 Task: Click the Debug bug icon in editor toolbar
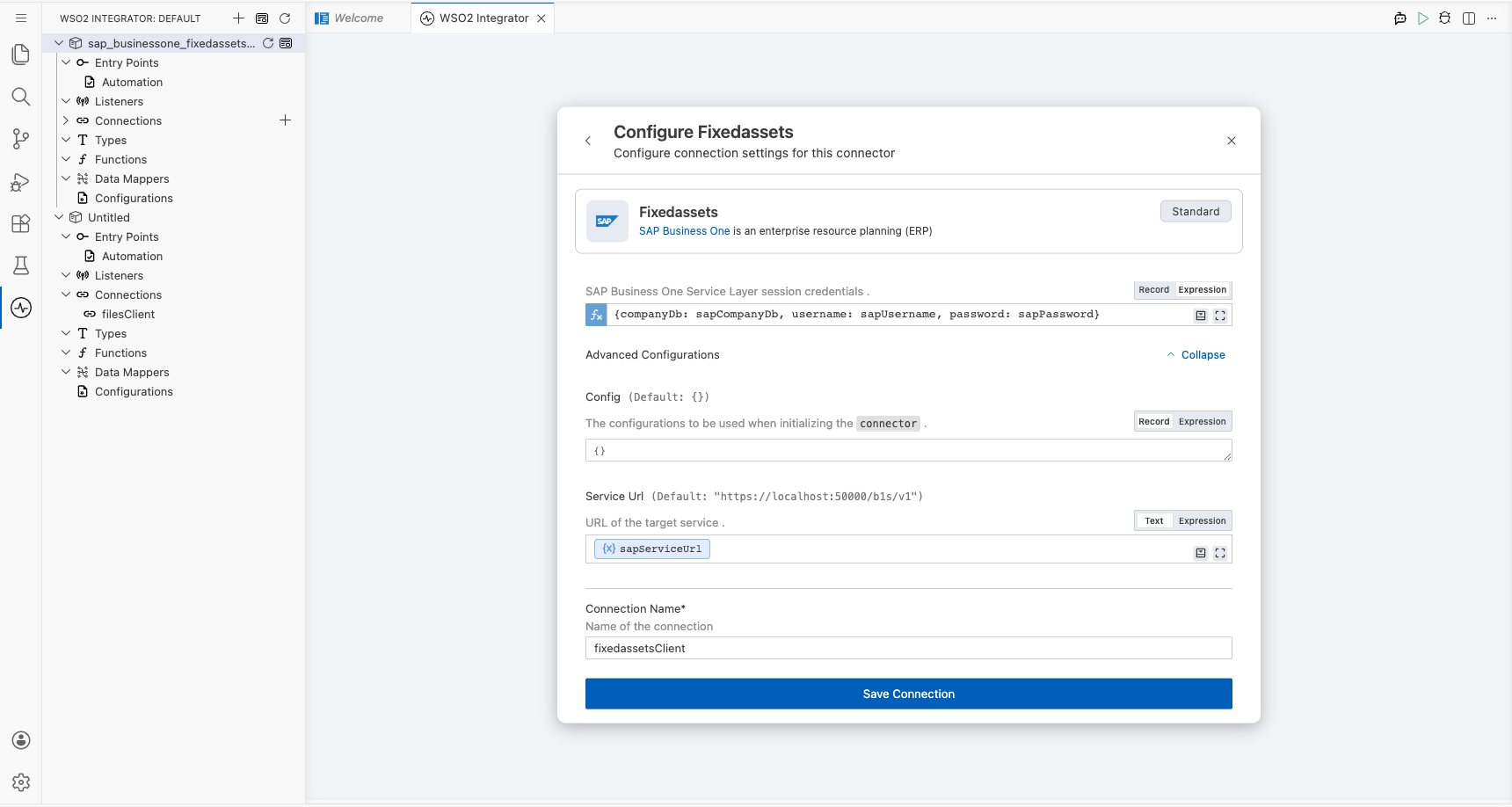1445,18
